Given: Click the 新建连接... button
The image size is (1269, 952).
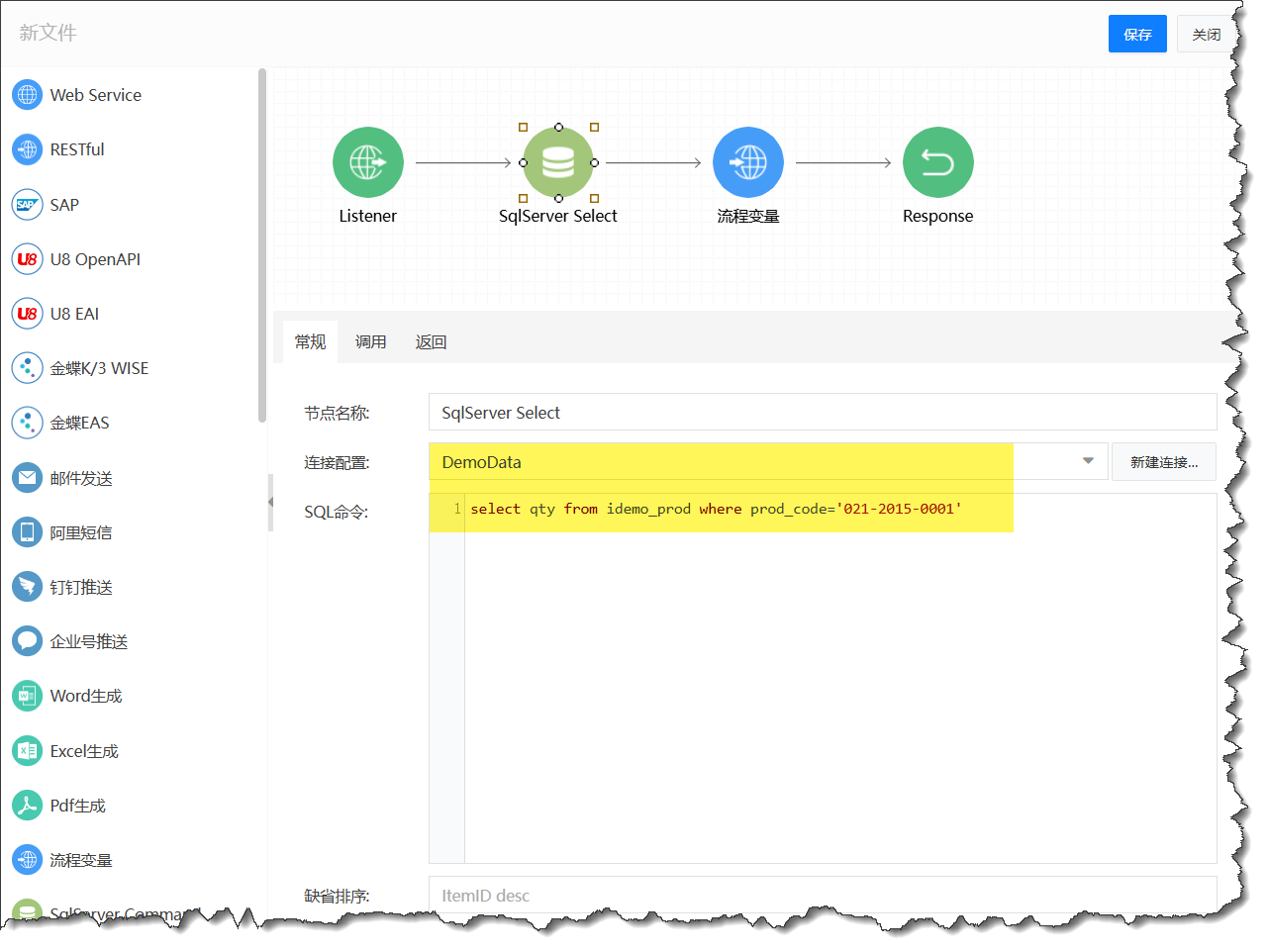Looking at the screenshot, I should point(1163,462).
